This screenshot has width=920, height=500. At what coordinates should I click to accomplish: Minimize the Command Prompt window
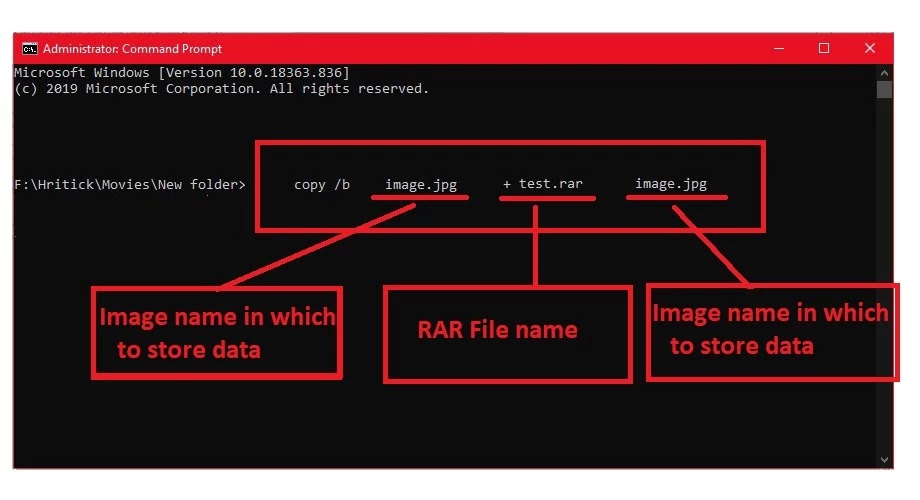(x=779, y=49)
